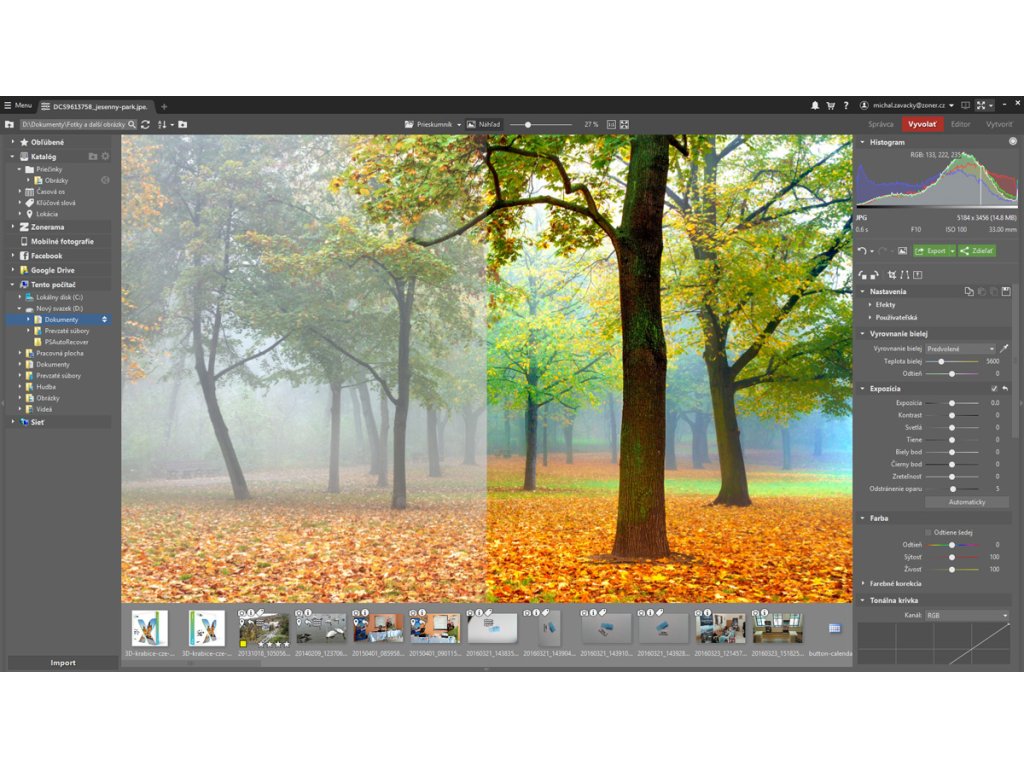
Task: Click the white balance eyedropper icon
Action: 1004,348
